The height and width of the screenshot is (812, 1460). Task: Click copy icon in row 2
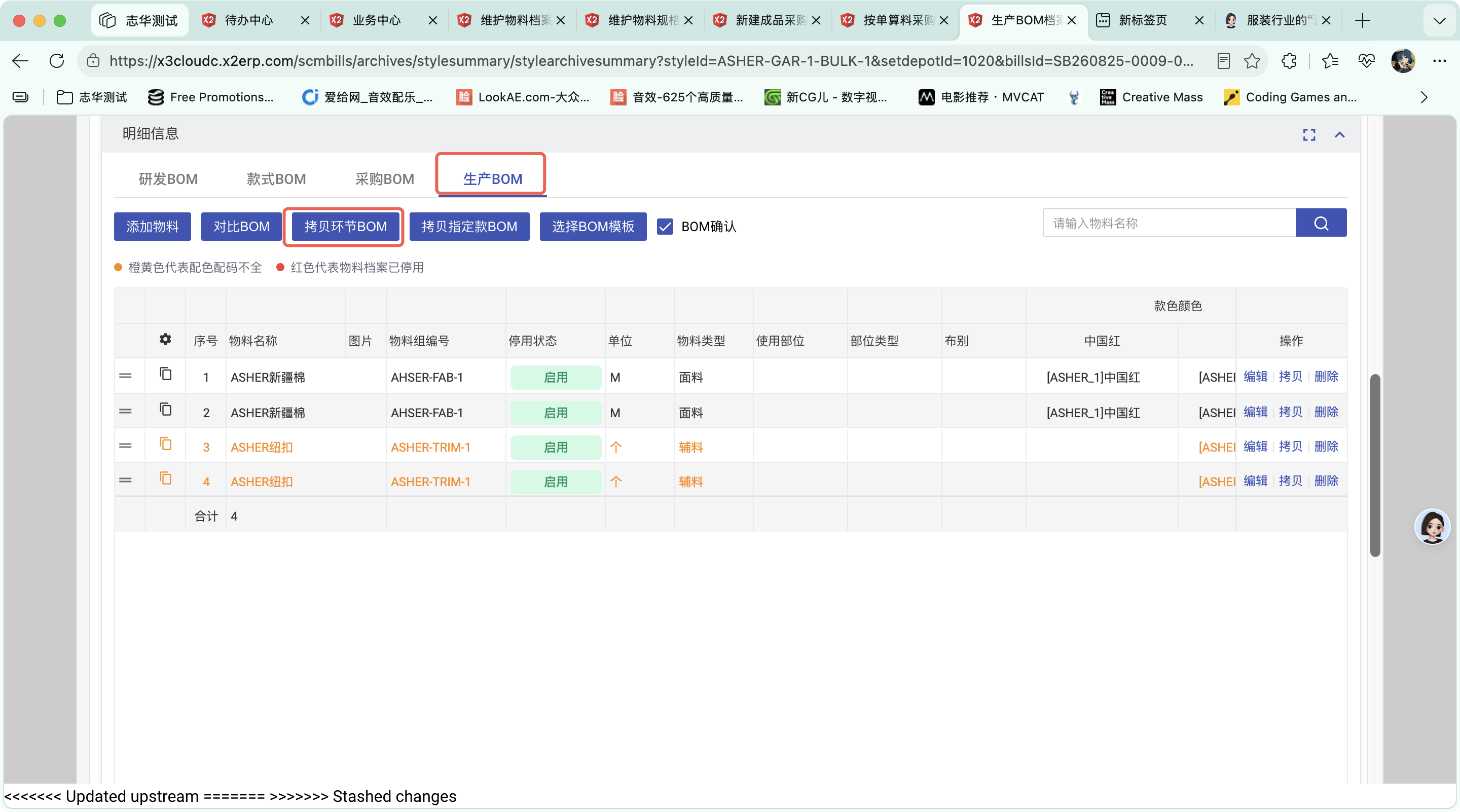(x=165, y=409)
